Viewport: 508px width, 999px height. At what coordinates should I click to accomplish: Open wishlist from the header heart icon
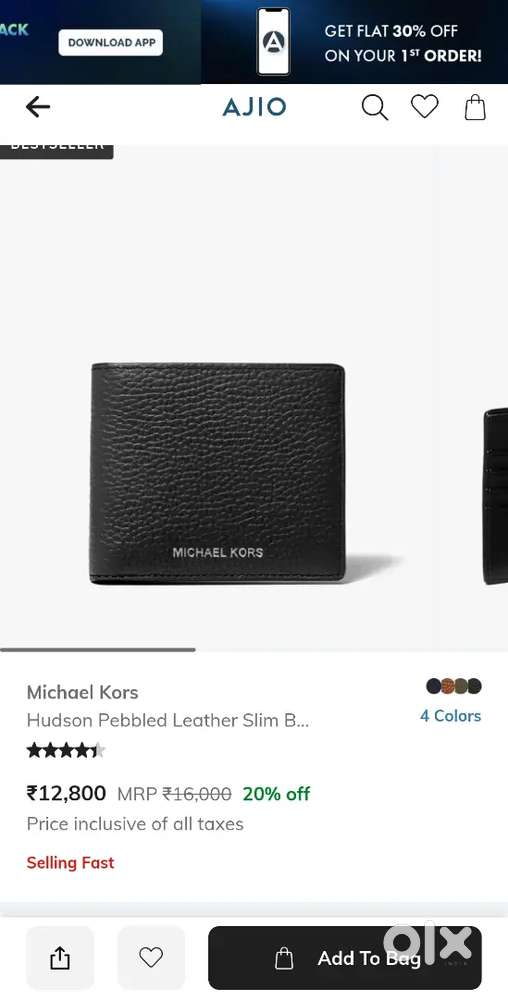[x=425, y=106]
